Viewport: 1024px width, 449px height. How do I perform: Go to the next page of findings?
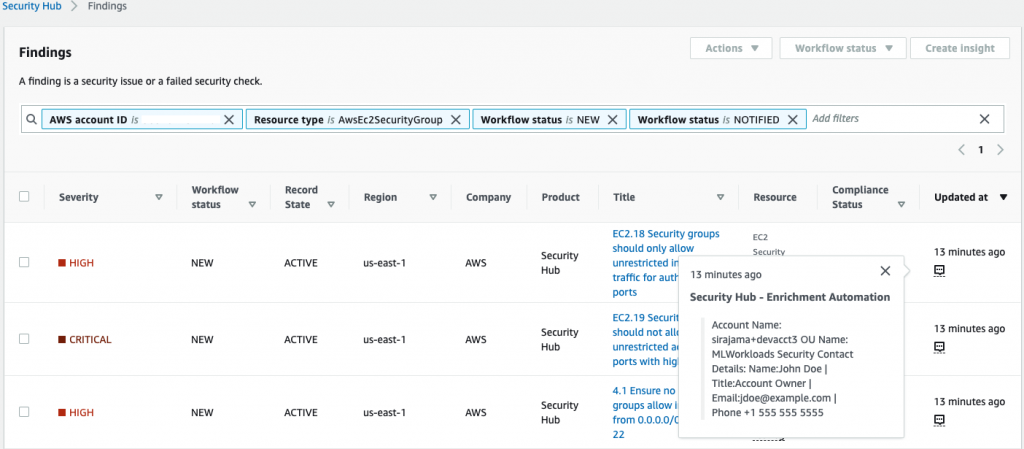(x=1000, y=149)
